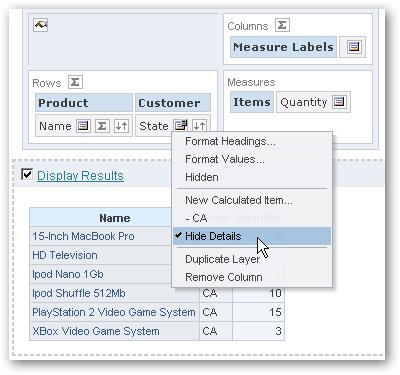Open Measure Labels properties icon
The height and width of the screenshot is (375, 400).
[x=354, y=47]
